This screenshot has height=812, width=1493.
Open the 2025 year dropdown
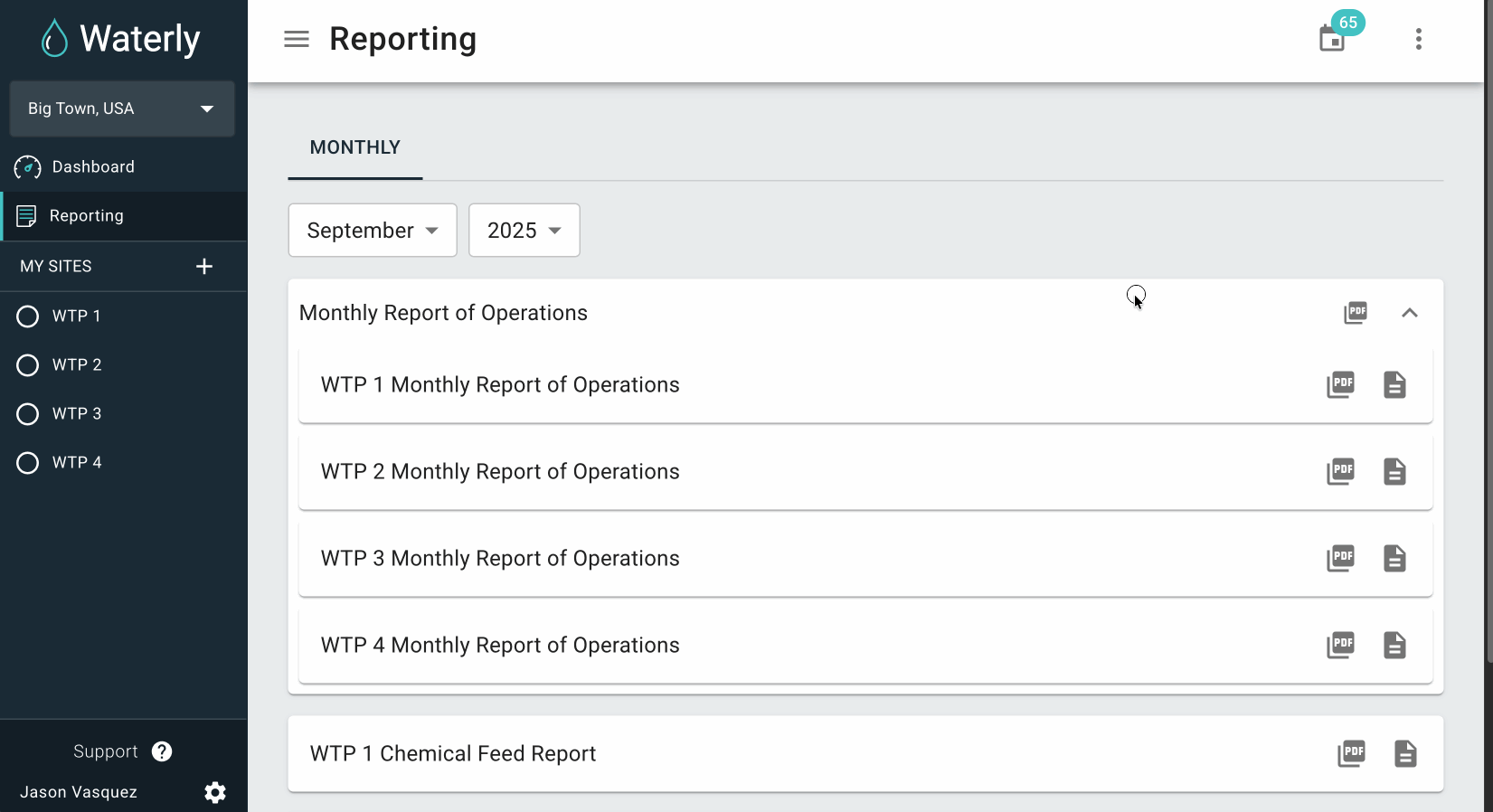tap(524, 231)
